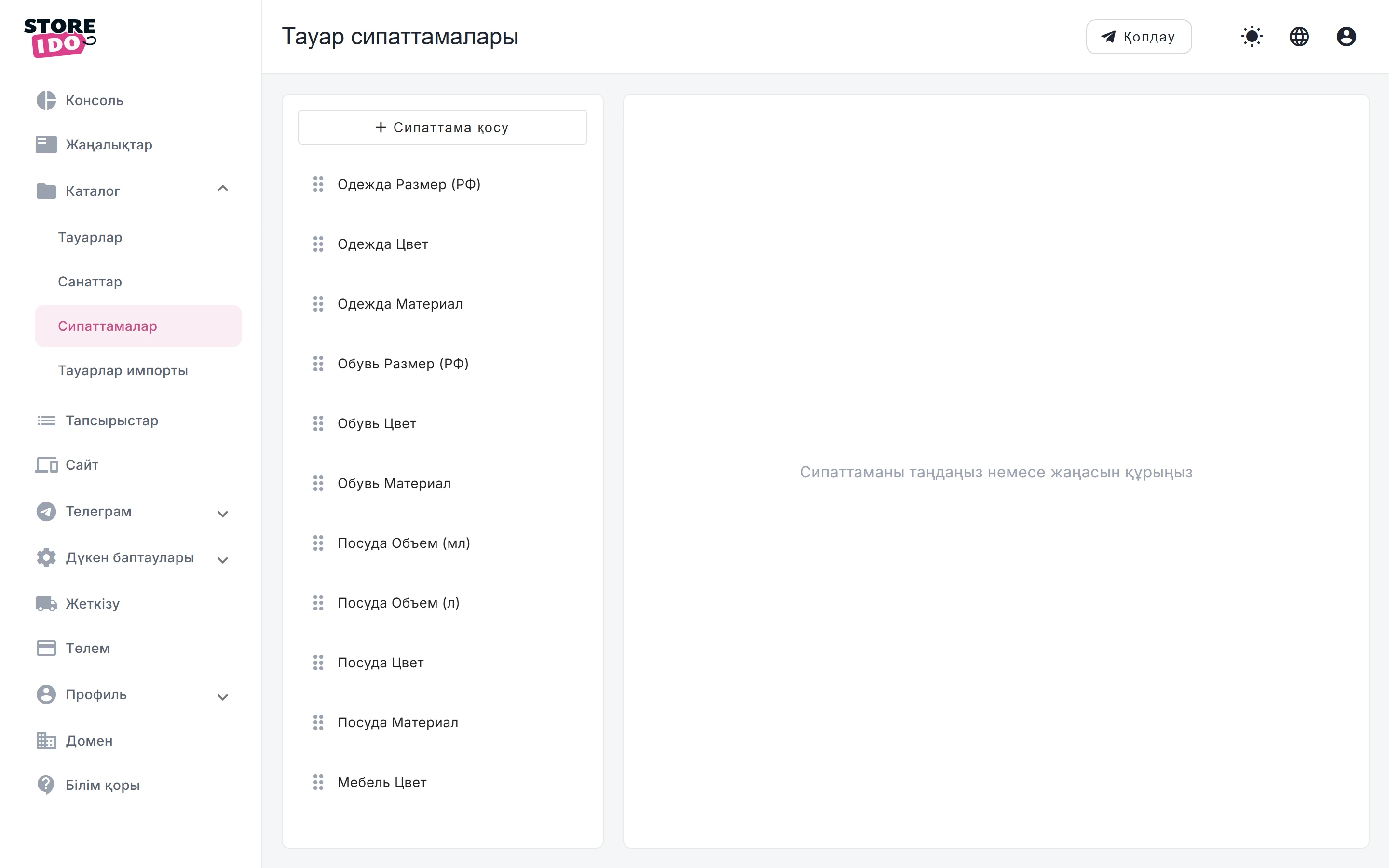Screen dimensions: 1389x868
Task: Expand the Дүкен баптаулары chevron
Action: click(x=223, y=560)
